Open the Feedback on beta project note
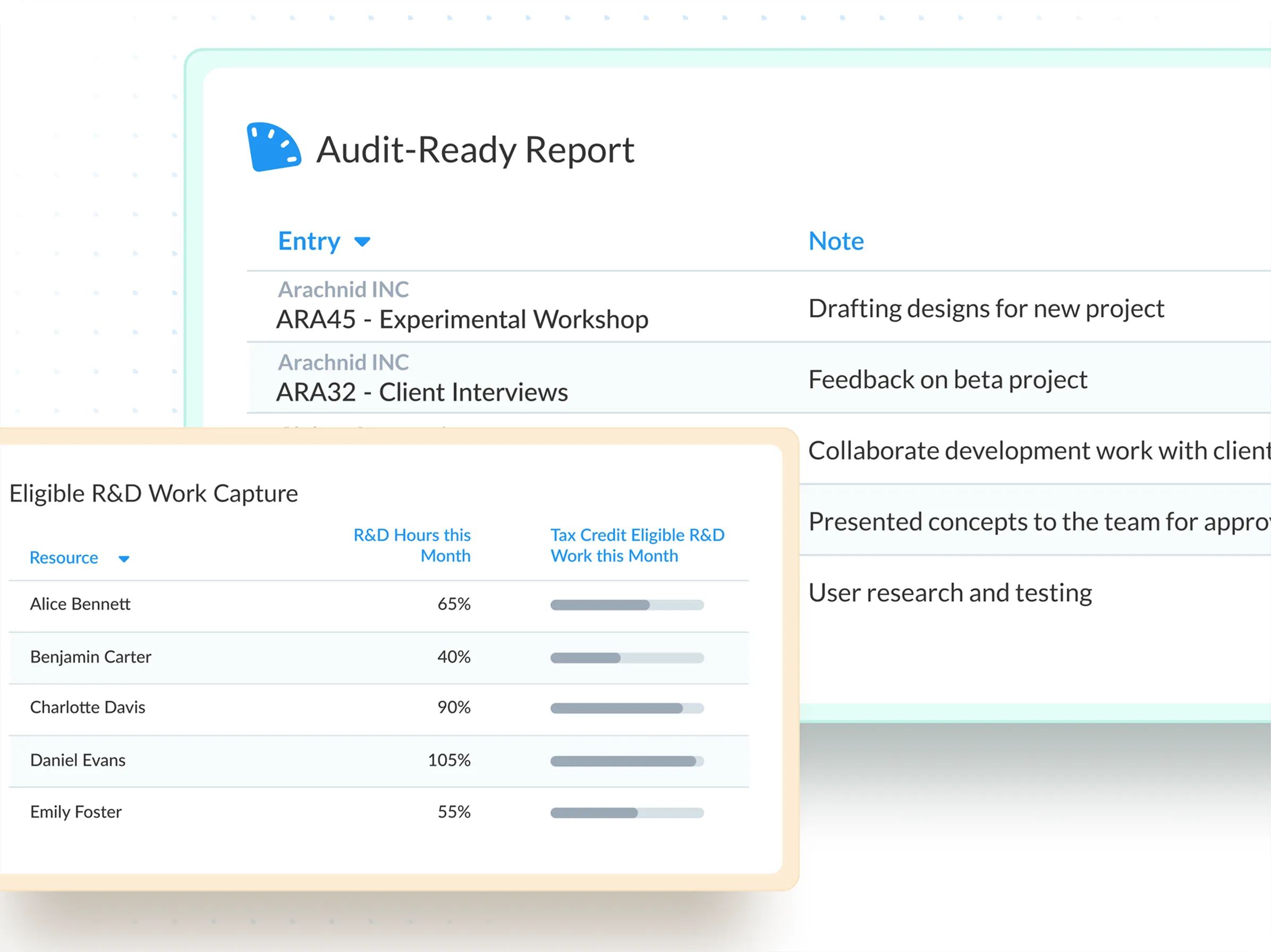The image size is (1271, 952). [947, 380]
